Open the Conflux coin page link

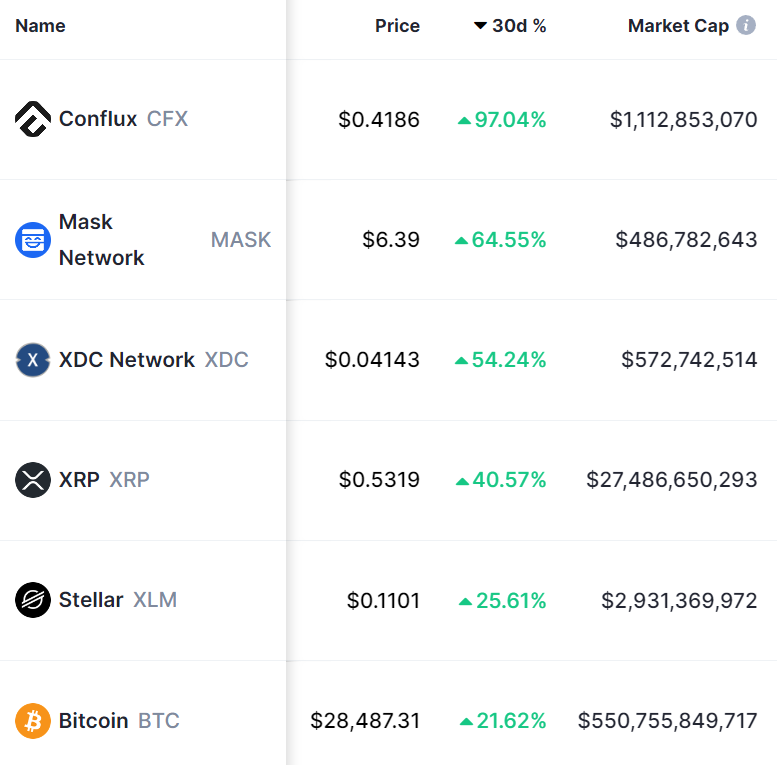[x=98, y=119]
